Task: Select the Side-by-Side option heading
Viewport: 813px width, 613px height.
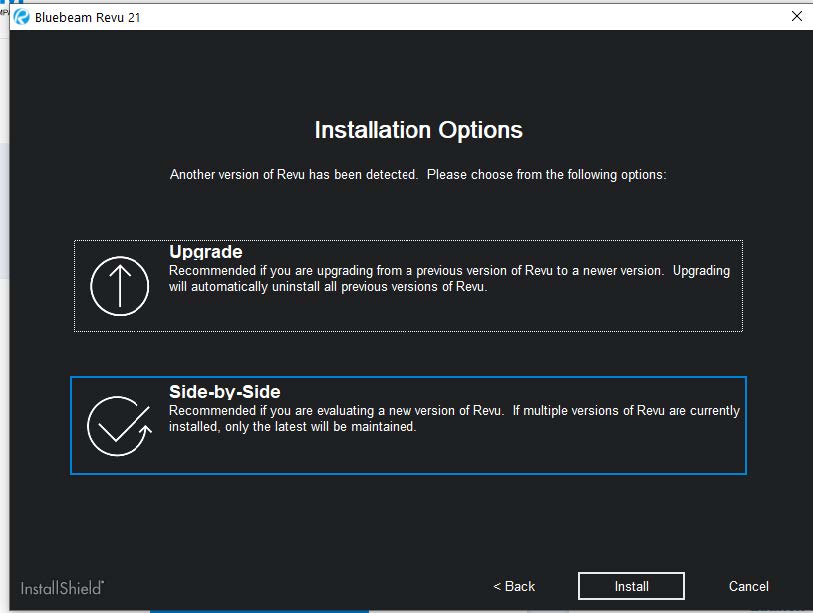Action: (224, 392)
